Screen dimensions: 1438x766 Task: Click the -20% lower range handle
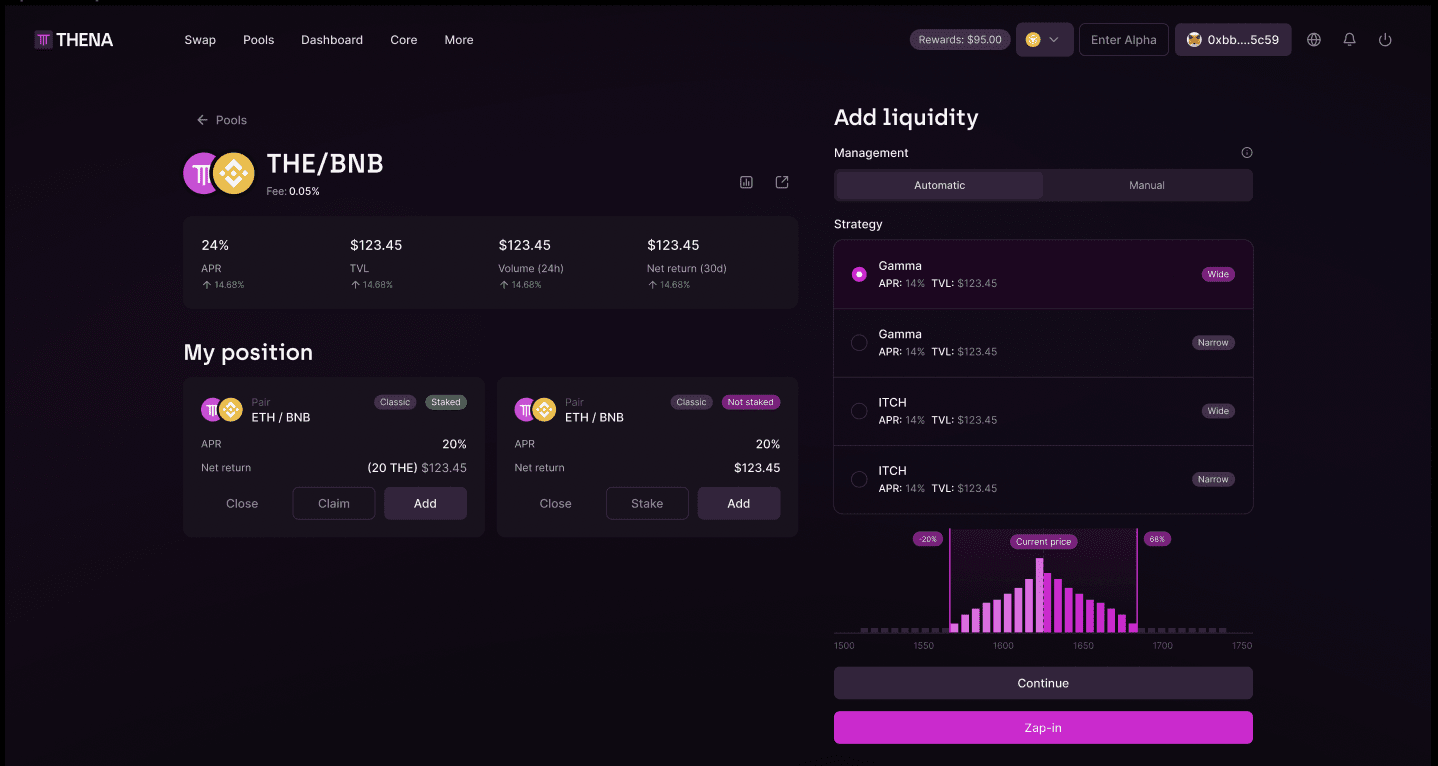928,539
